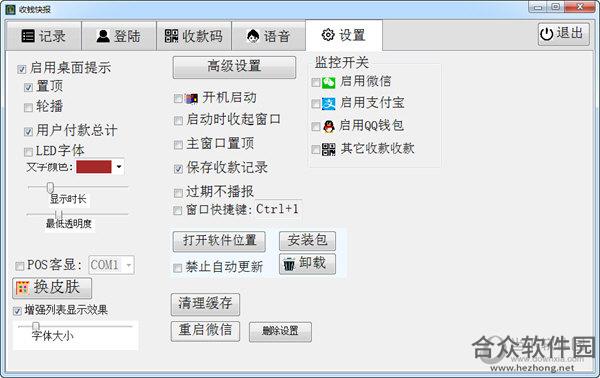600x378 pixels.
Task: Click the Alipay icon beside 启用支付宝
Action: click(329, 103)
